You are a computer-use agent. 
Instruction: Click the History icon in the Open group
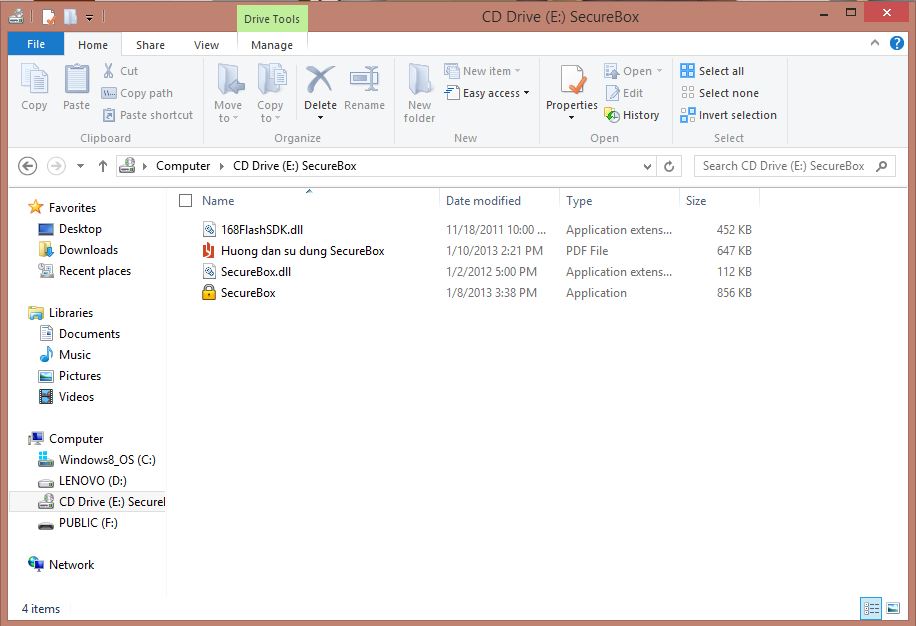pos(632,115)
